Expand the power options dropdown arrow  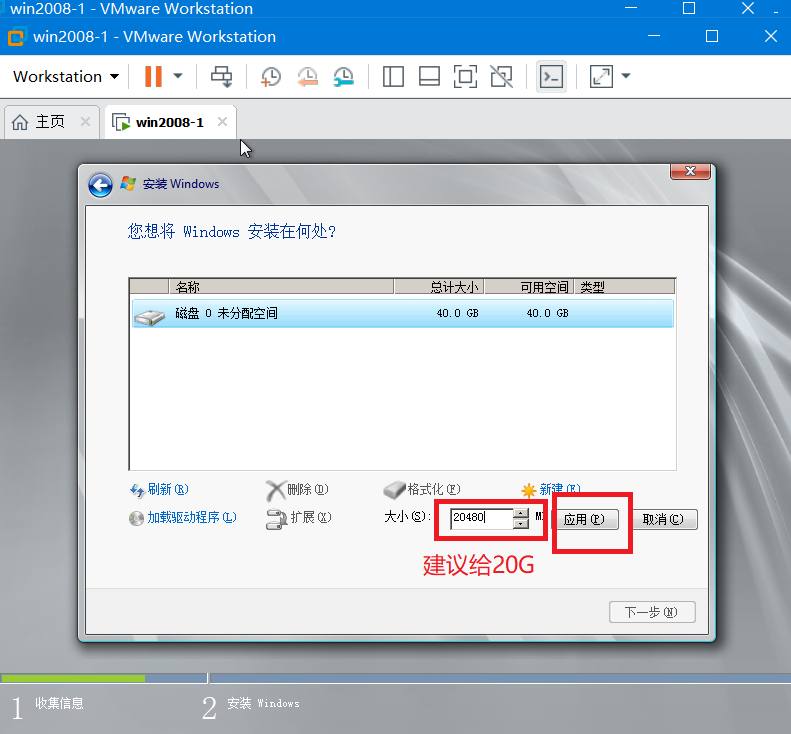coord(178,77)
